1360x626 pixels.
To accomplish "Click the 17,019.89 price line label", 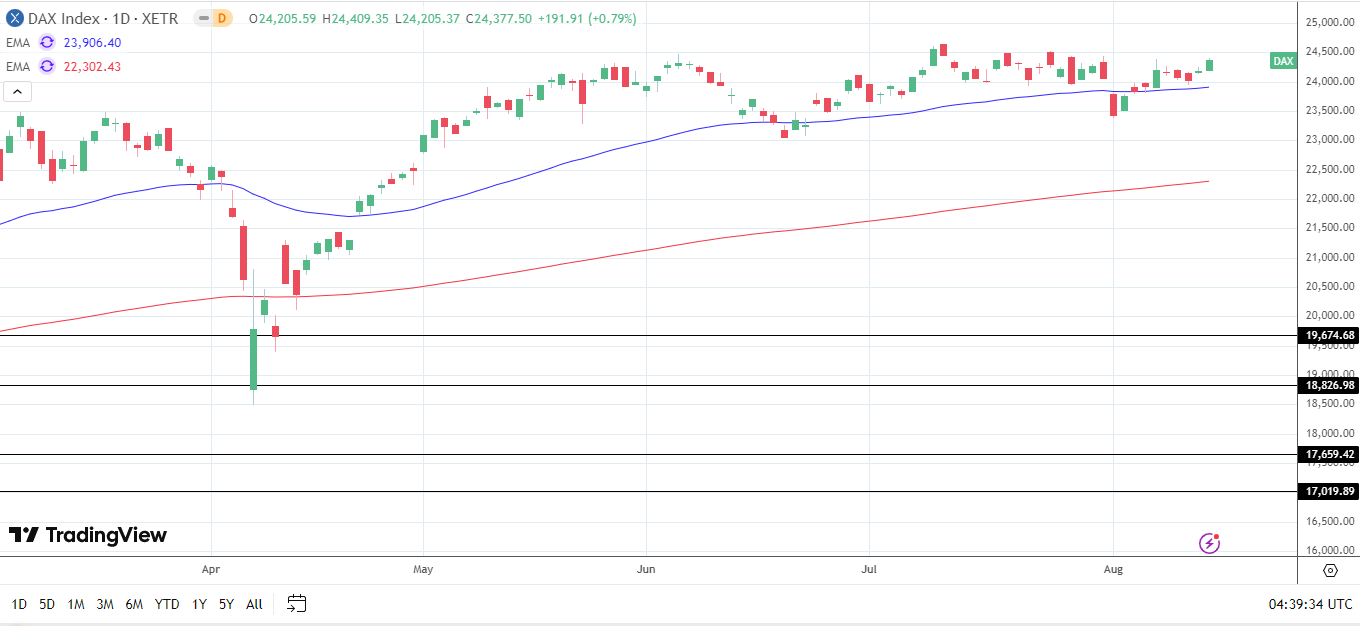I will (1329, 491).
